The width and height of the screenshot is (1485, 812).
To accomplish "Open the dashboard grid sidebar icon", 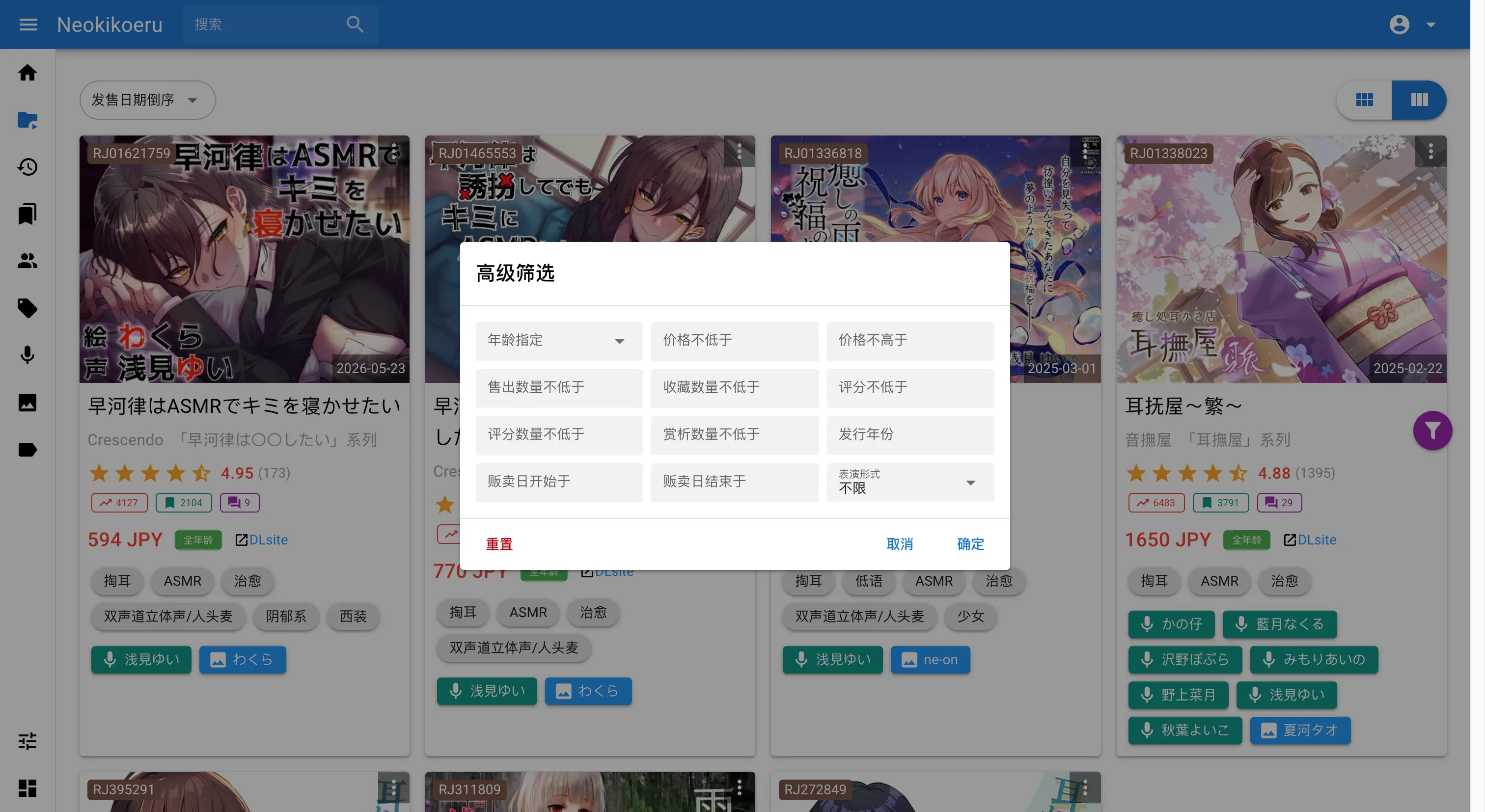I will 27,788.
